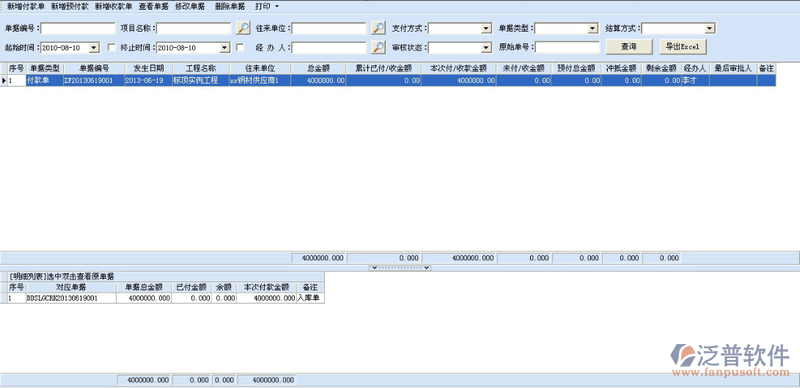Click the 查询 button
This screenshot has width=800, height=388.
(x=629, y=46)
